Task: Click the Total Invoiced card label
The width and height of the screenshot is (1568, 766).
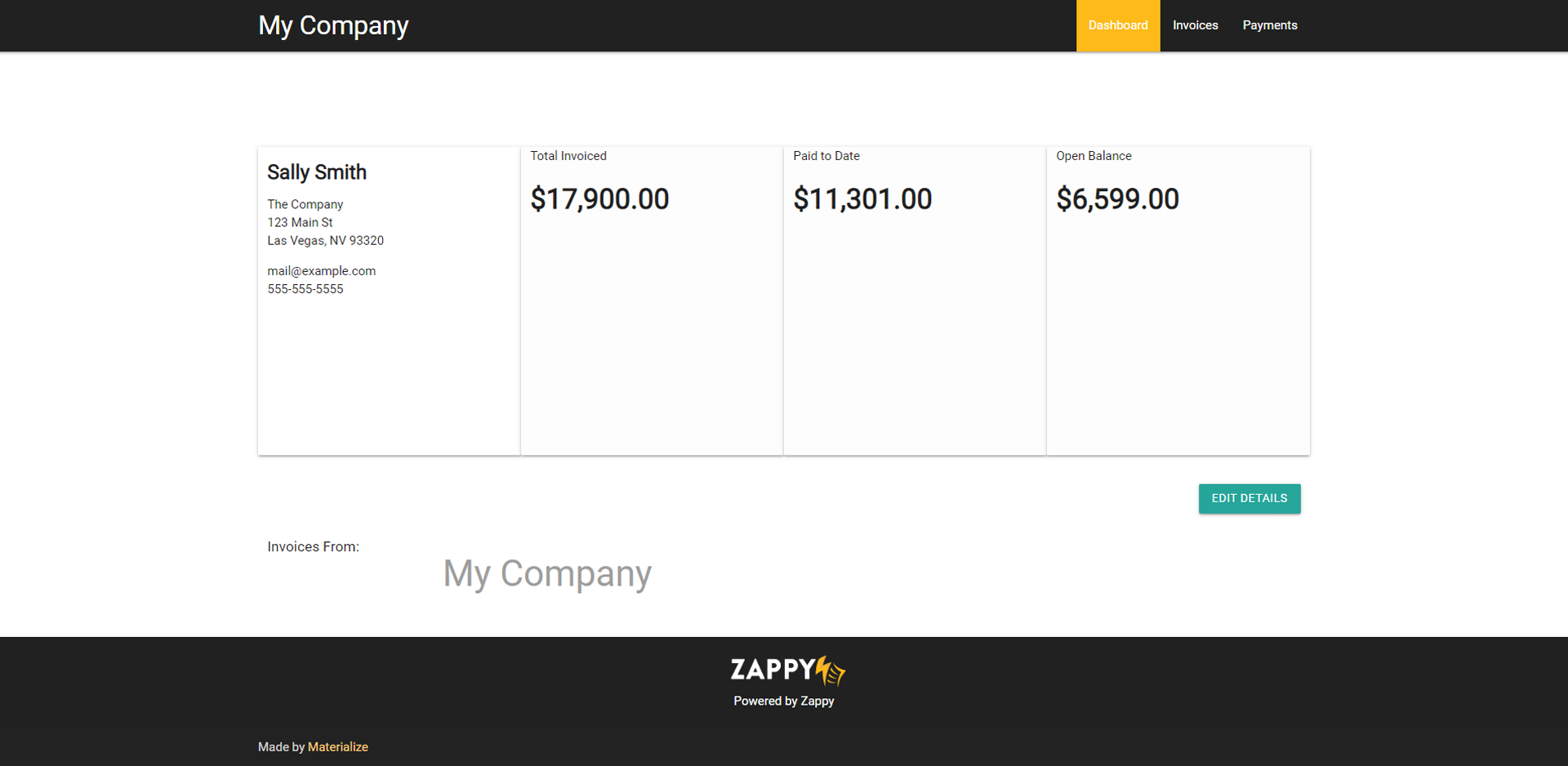Action: point(568,156)
